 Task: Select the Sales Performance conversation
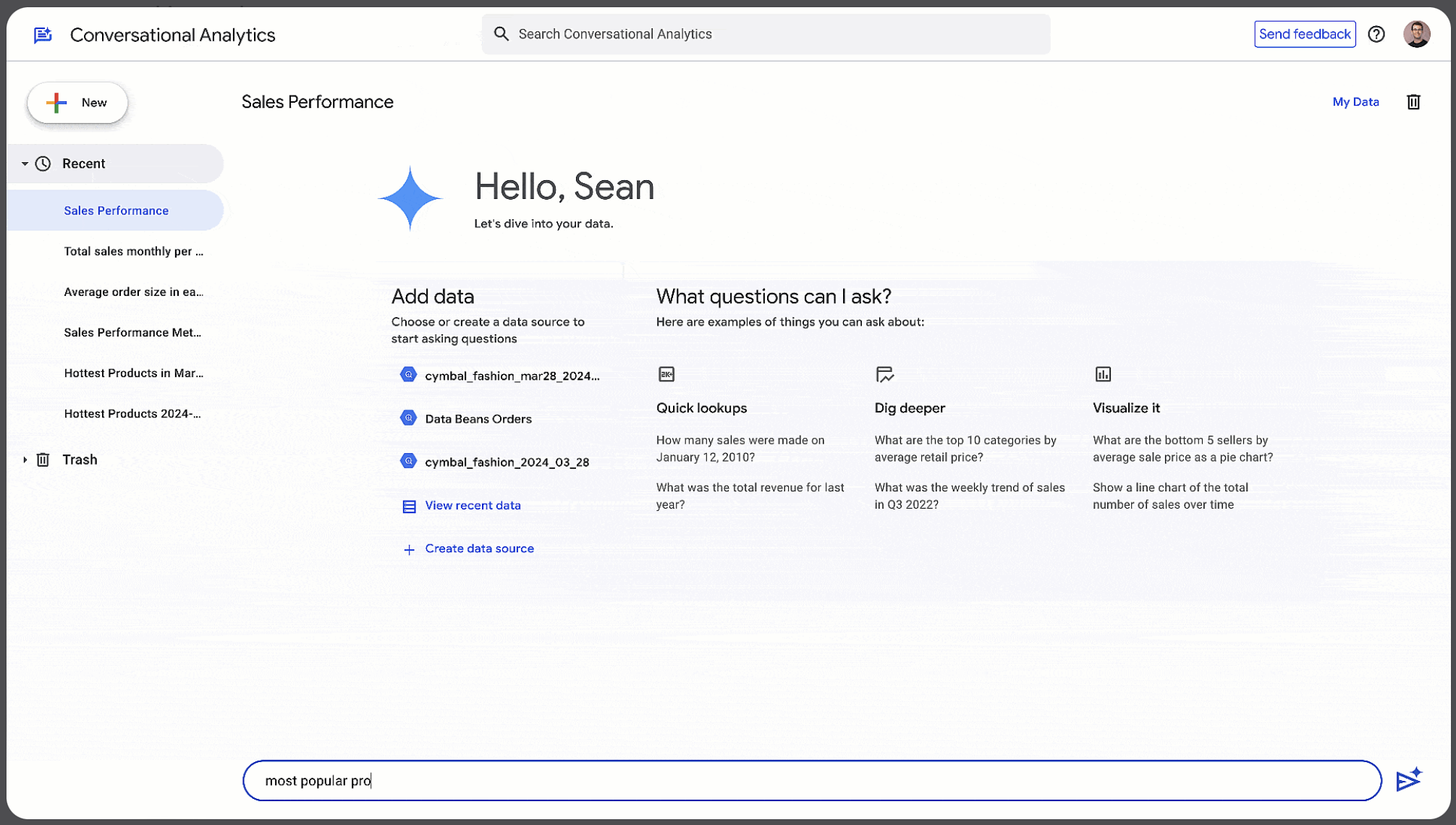coord(116,210)
